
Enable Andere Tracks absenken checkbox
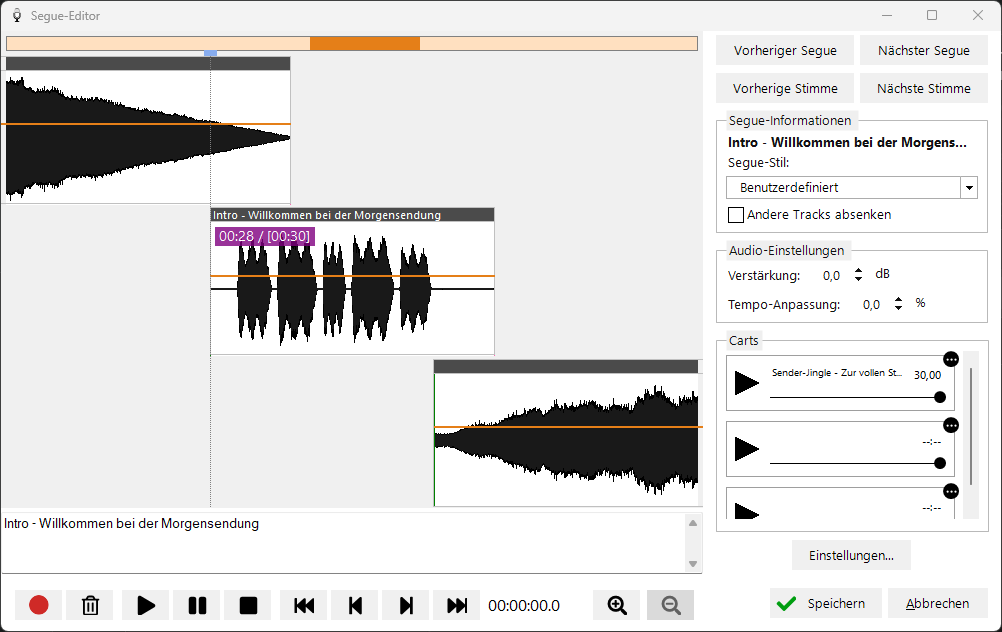(736, 215)
